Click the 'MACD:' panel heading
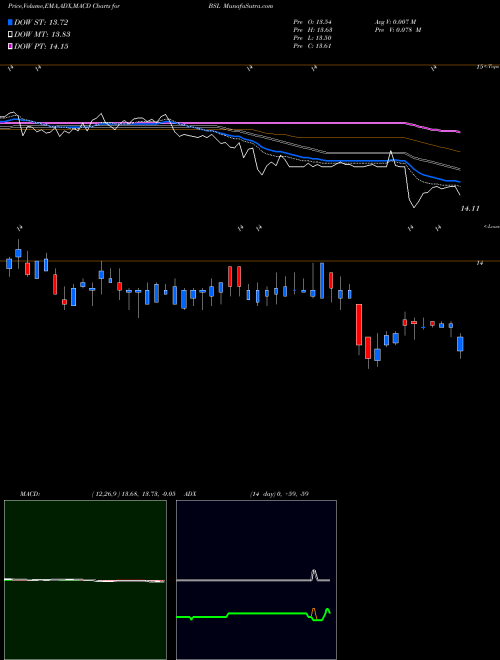 [30, 494]
